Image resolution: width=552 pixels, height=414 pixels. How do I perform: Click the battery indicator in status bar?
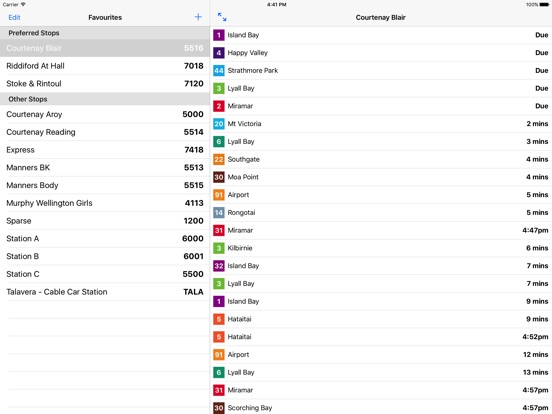point(544,5)
